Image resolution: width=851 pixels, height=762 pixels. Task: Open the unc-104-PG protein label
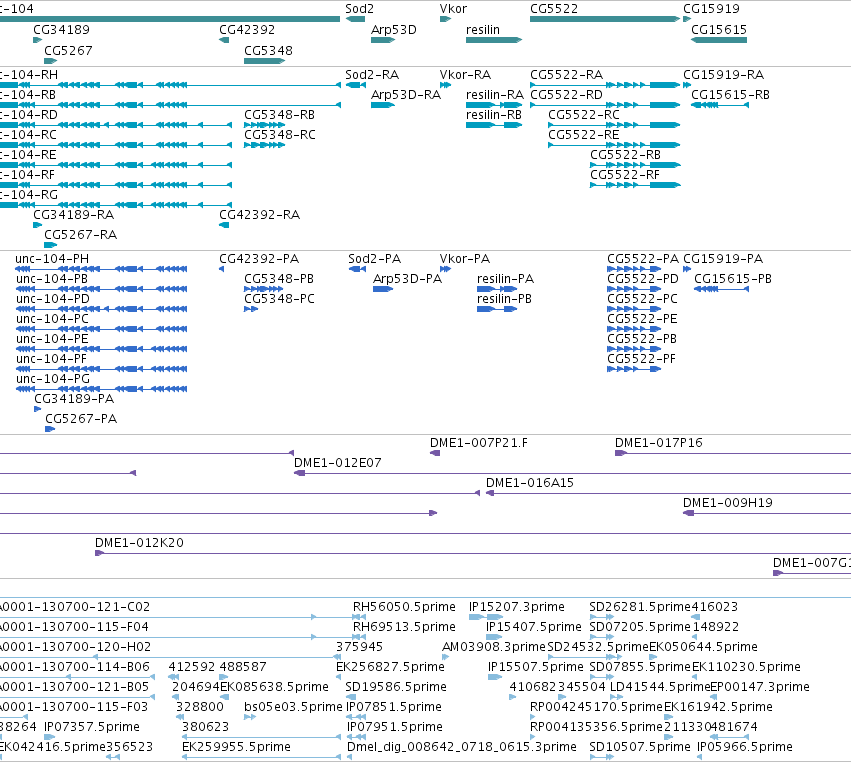pos(53,379)
